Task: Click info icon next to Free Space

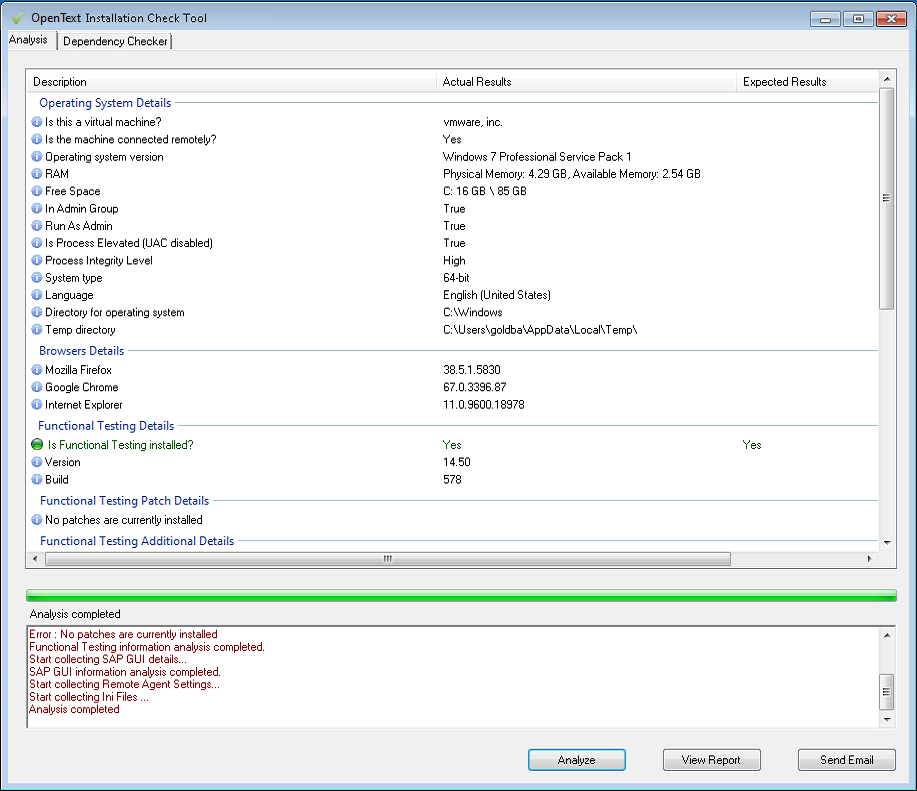Action: point(37,191)
